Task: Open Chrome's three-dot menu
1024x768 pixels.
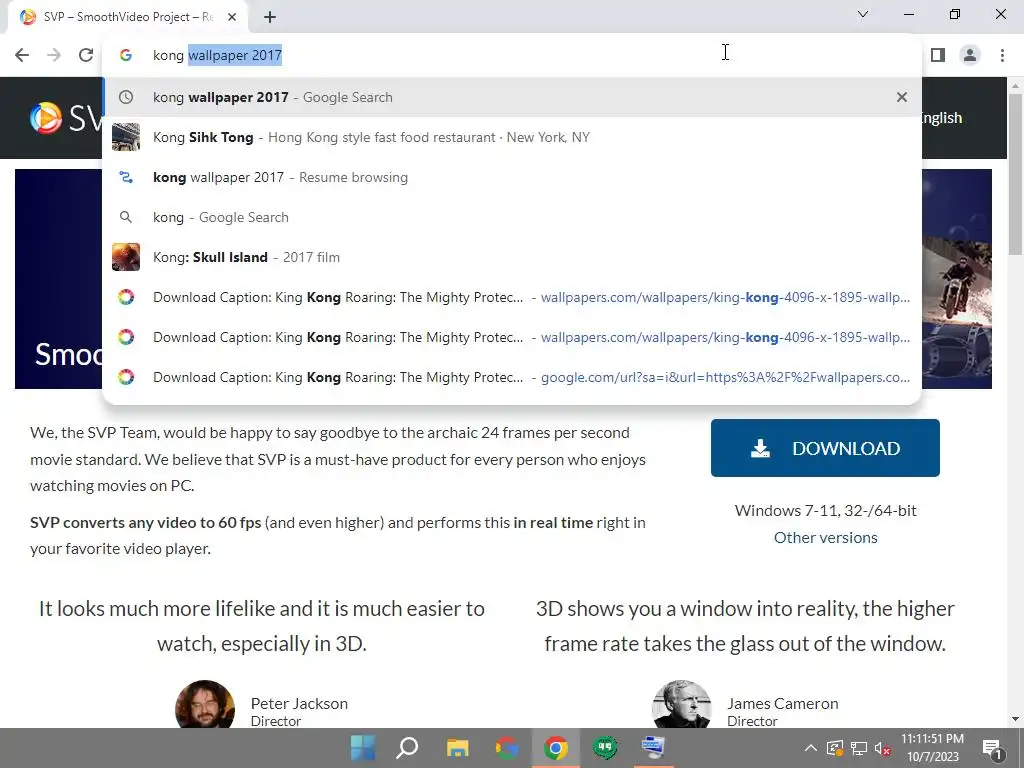Action: tap(1002, 55)
